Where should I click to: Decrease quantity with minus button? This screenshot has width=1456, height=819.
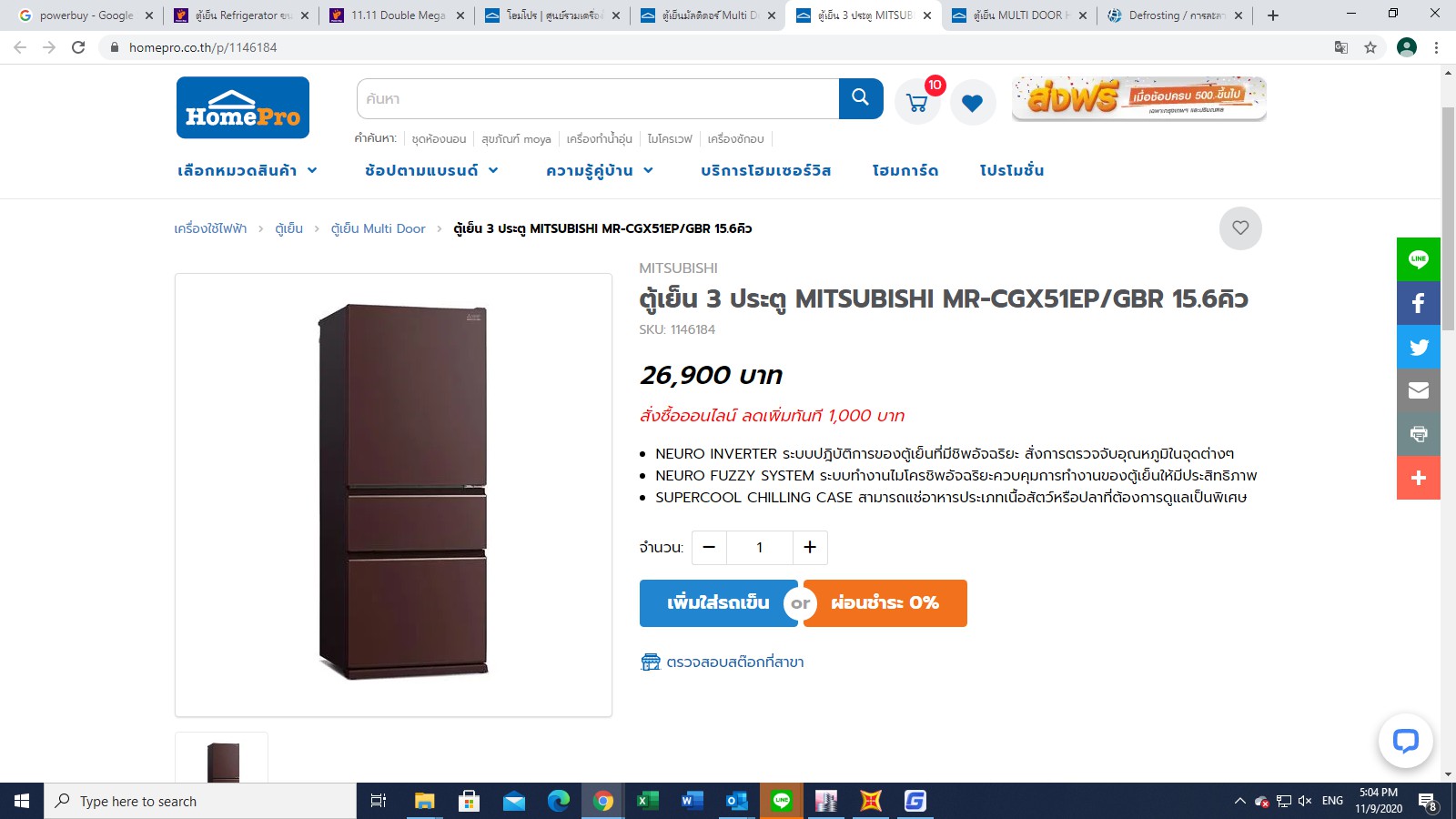click(709, 547)
